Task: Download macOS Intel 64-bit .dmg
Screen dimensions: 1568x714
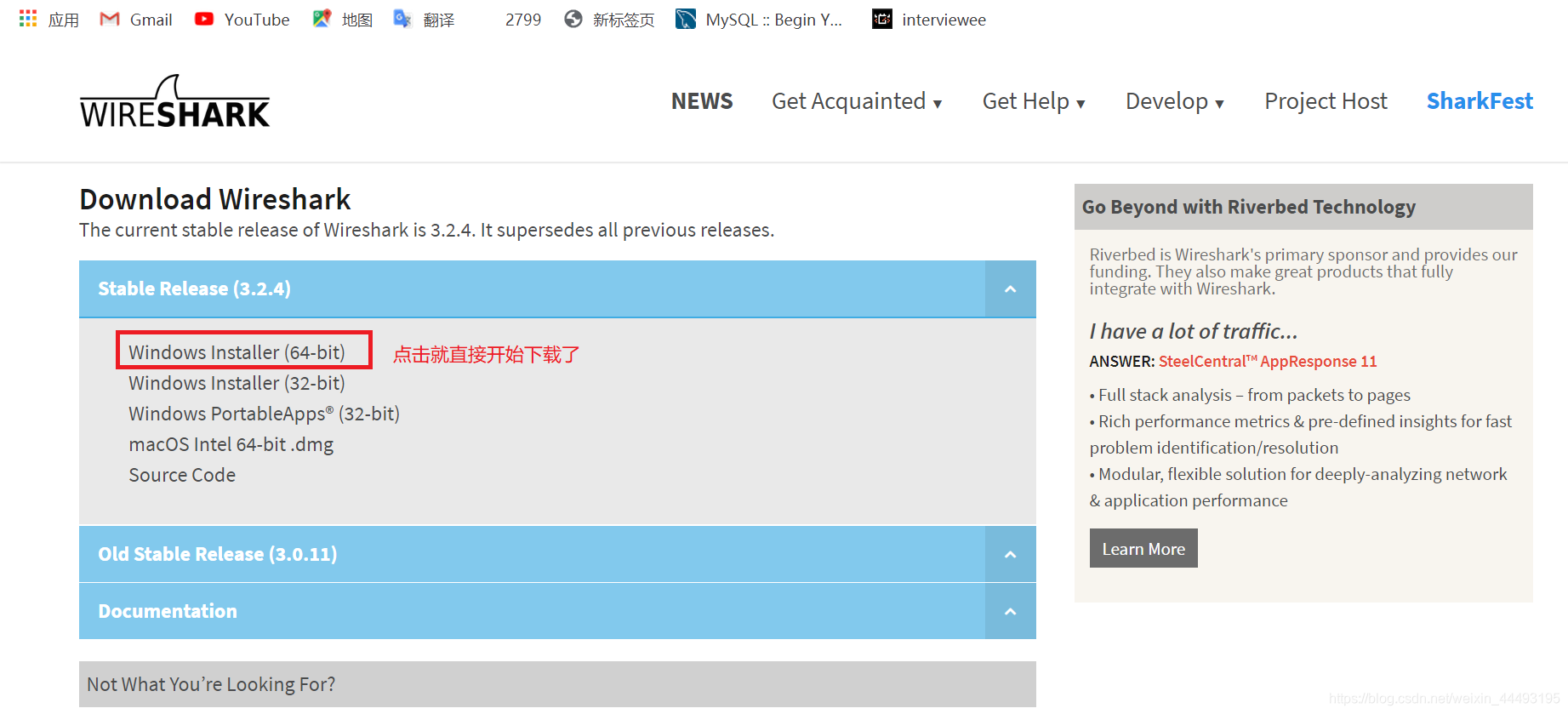Action: tap(231, 444)
